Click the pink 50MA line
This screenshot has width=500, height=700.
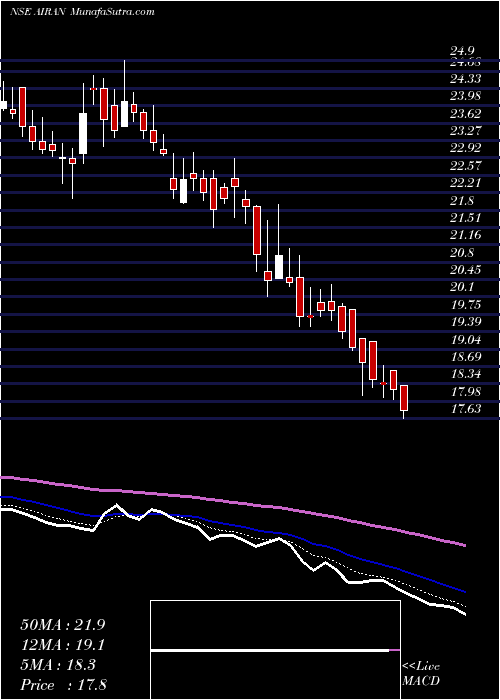(232, 502)
